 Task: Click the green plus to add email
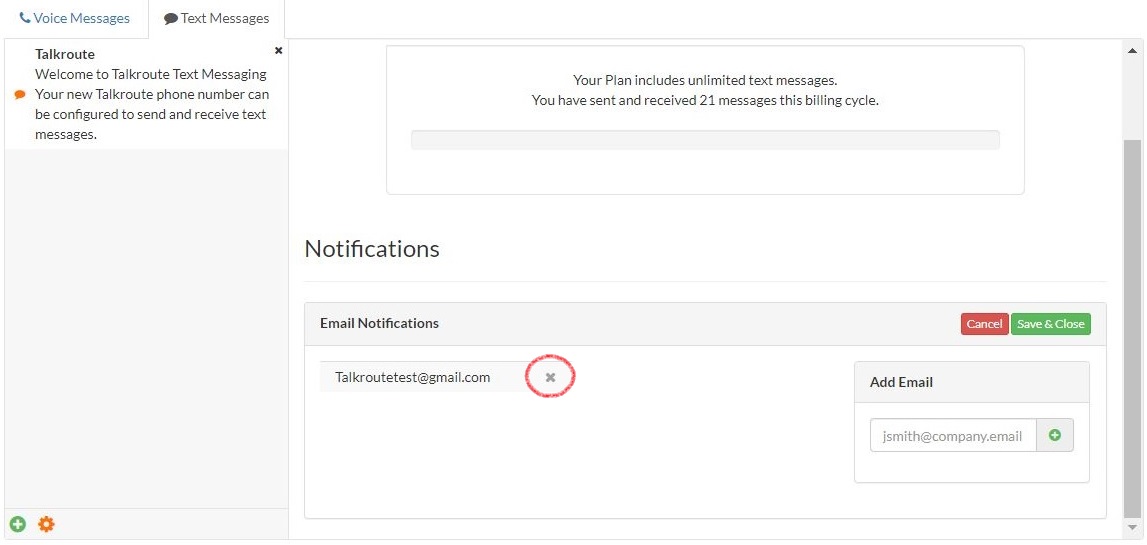point(1055,435)
